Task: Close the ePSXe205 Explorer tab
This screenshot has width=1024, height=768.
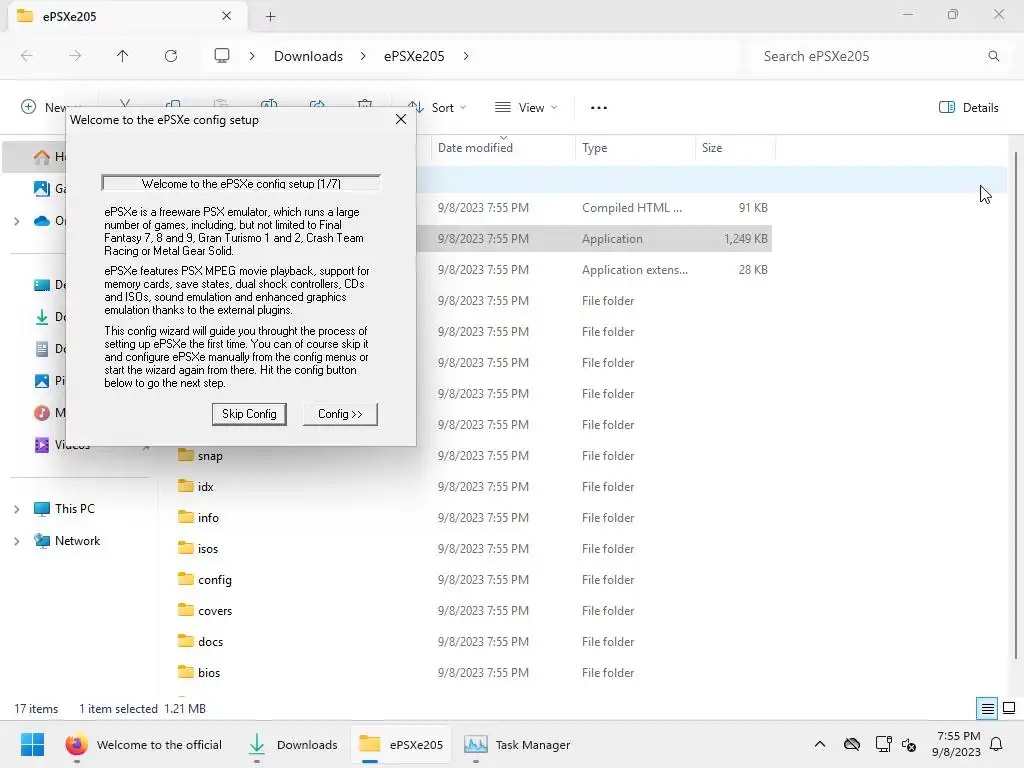Action: [x=227, y=16]
